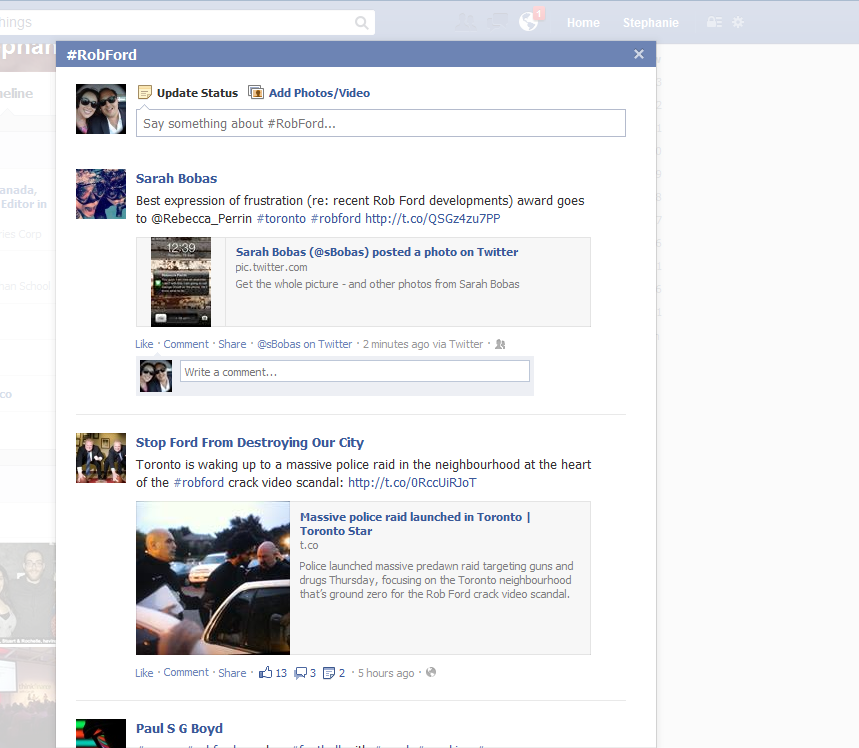Open 'Stop Ford From Destroying Our City' page

[250, 443]
